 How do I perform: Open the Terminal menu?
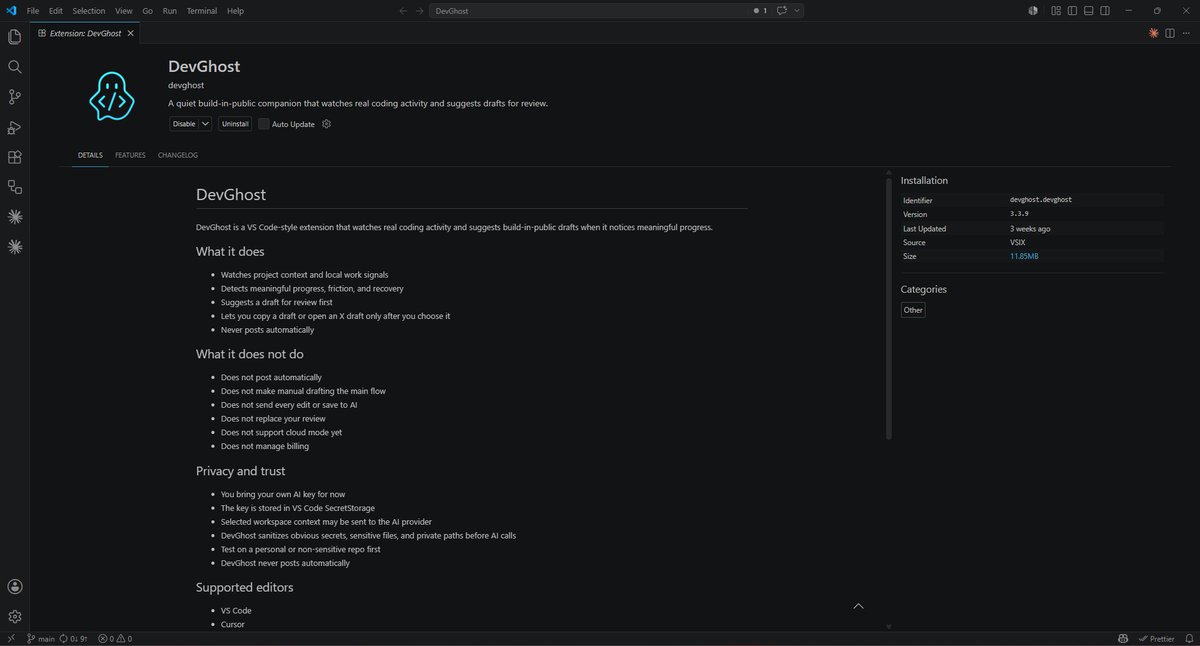tap(202, 11)
